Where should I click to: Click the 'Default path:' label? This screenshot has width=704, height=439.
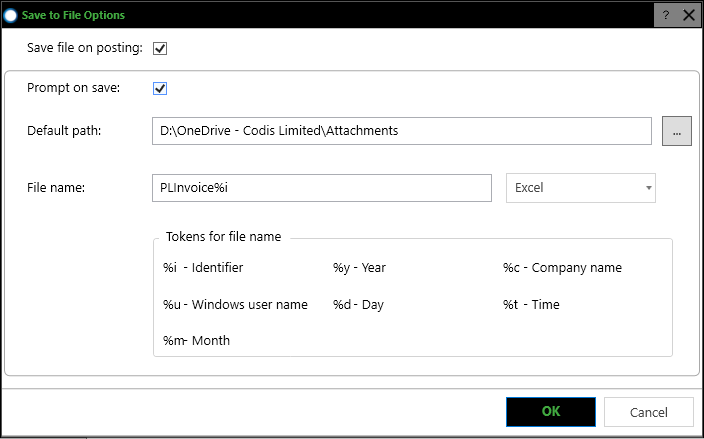[x=64, y=131]
